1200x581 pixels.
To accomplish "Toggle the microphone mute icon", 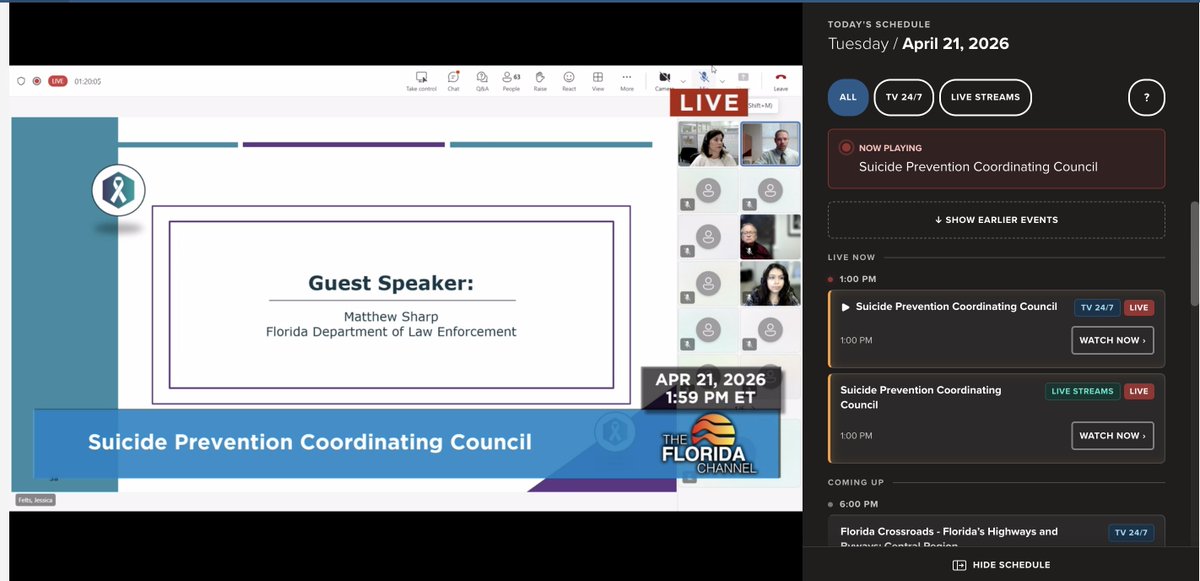I will click(x=705, y=77).
